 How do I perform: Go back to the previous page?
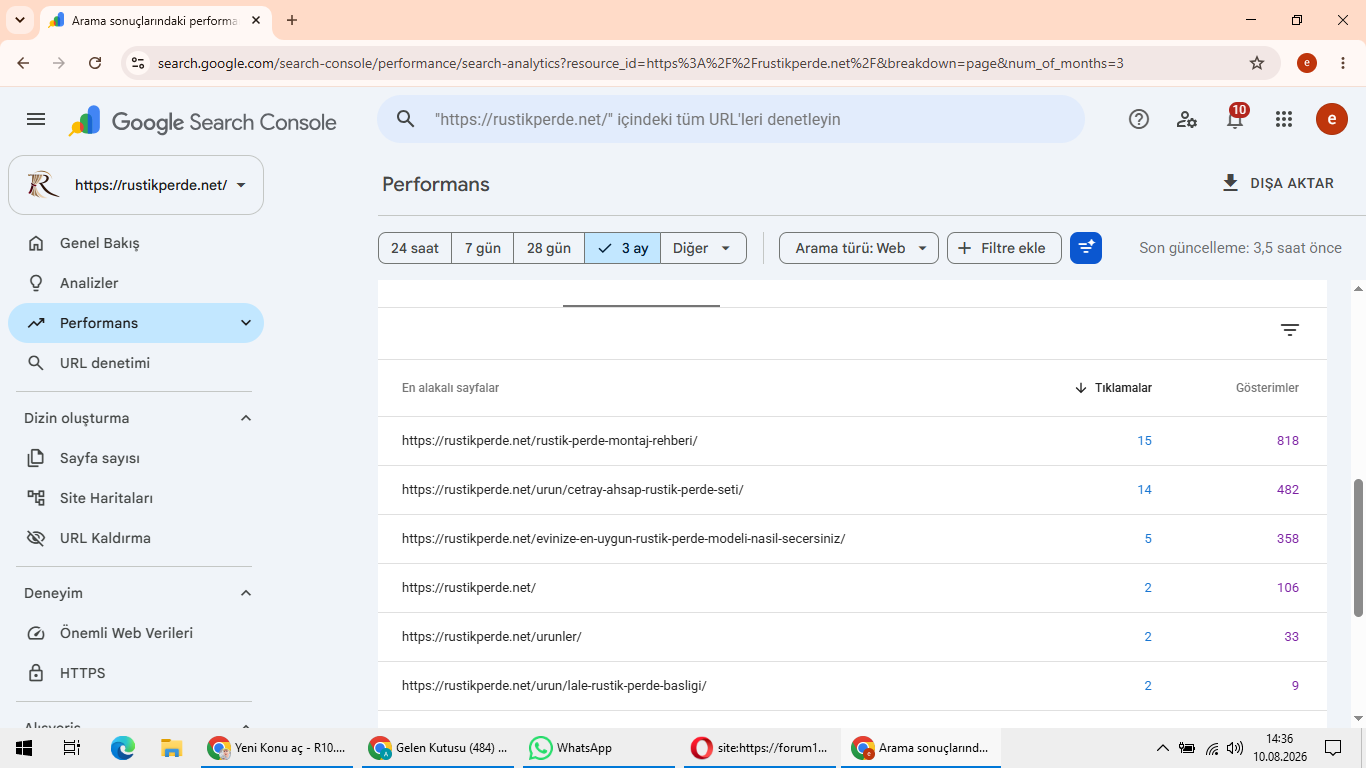[23, 63]
